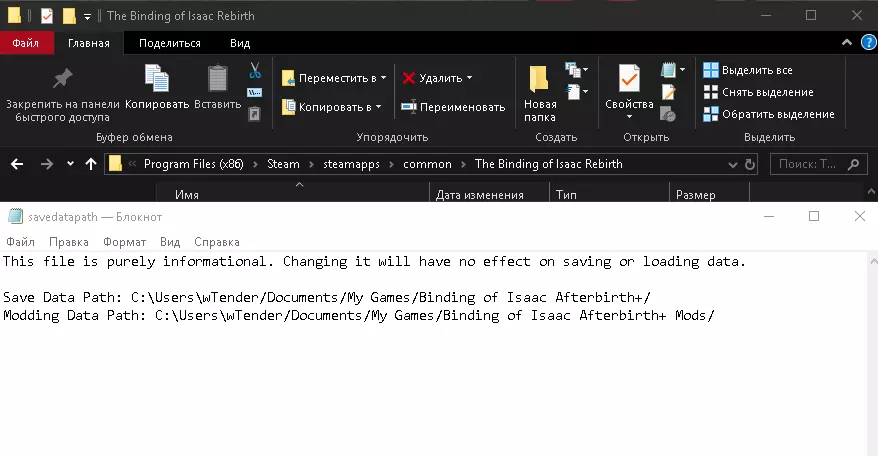Click the Копировать copy icon
The width and height of the screenshot is (878, 456).
[157, 78]
